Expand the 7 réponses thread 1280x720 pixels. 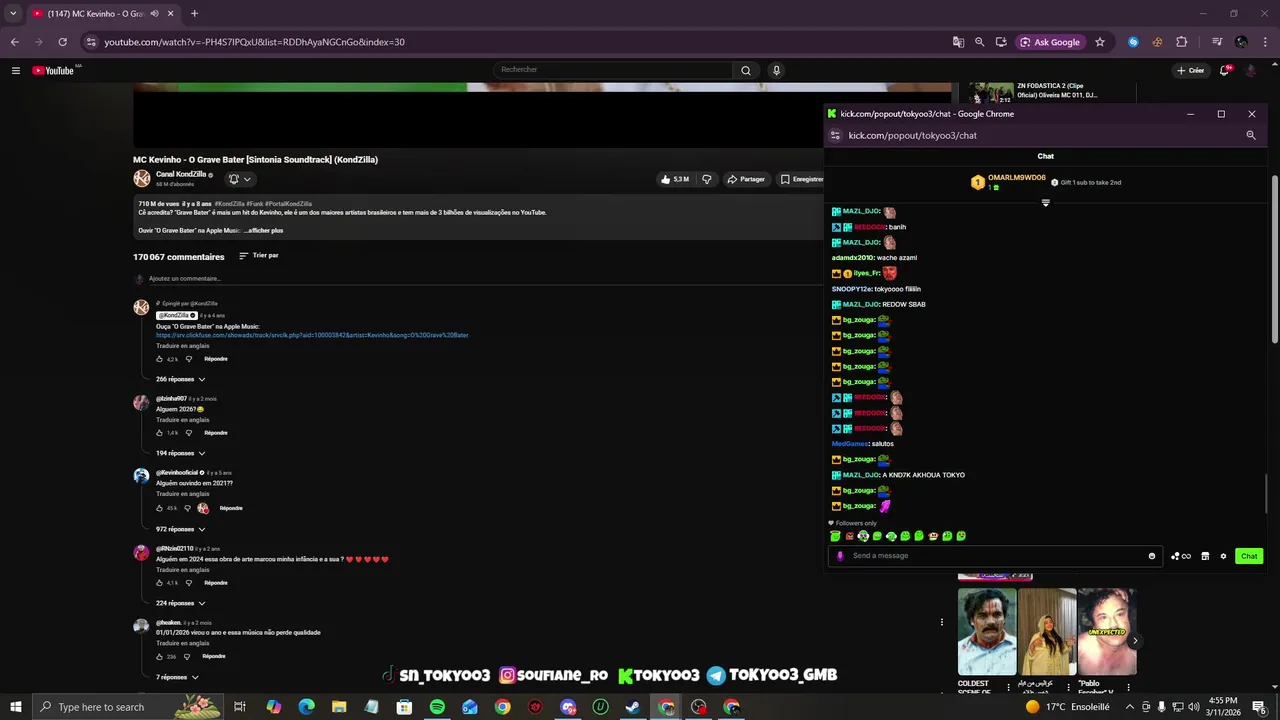click(x=177, y=677)
